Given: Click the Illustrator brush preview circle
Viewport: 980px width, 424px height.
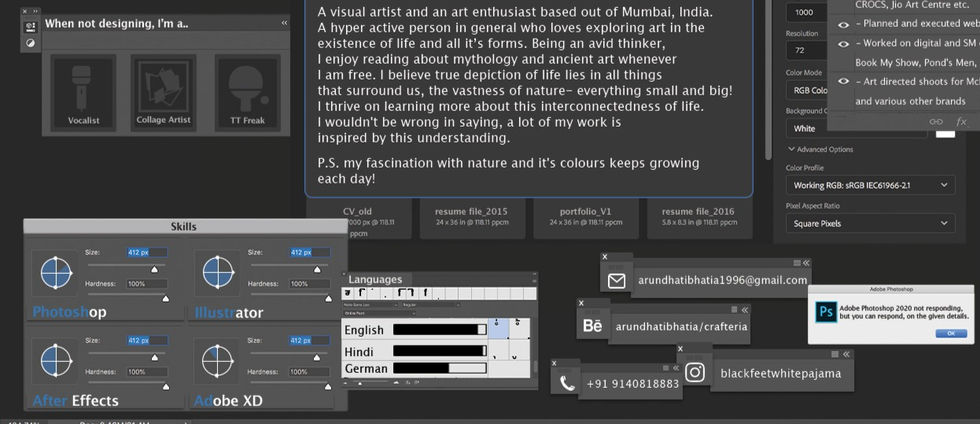Looking at the screenshot, I should coord(219,273).
